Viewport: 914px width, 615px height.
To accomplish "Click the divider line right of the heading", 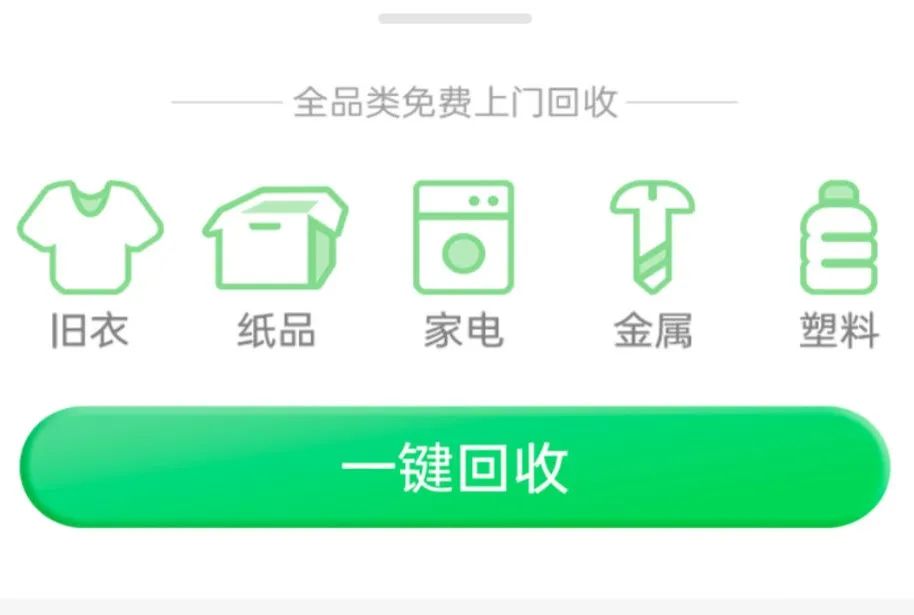I will [x=683, y=102].
